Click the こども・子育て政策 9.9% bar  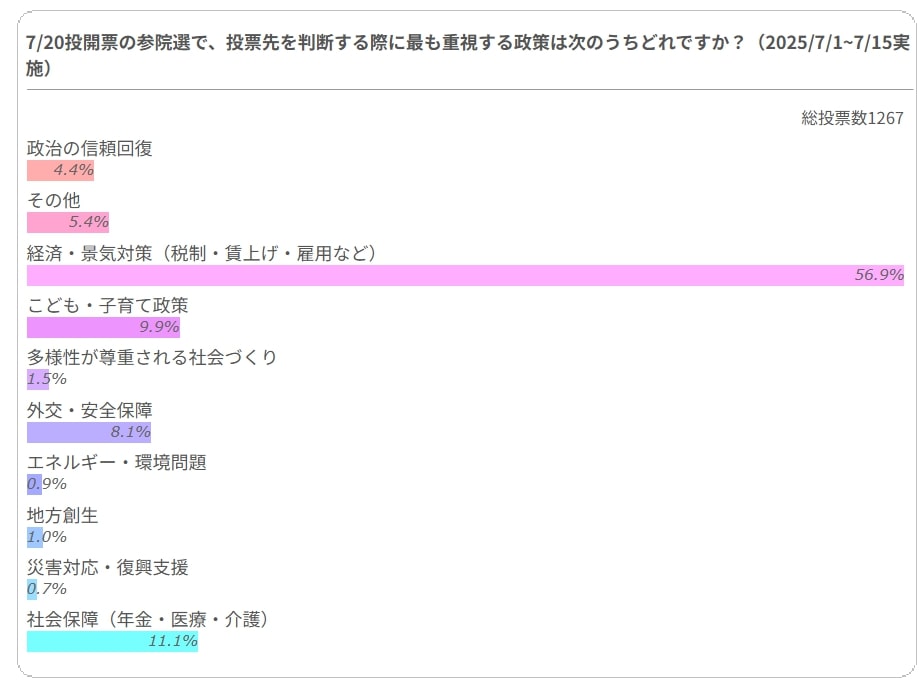click(x=103, y=328)
